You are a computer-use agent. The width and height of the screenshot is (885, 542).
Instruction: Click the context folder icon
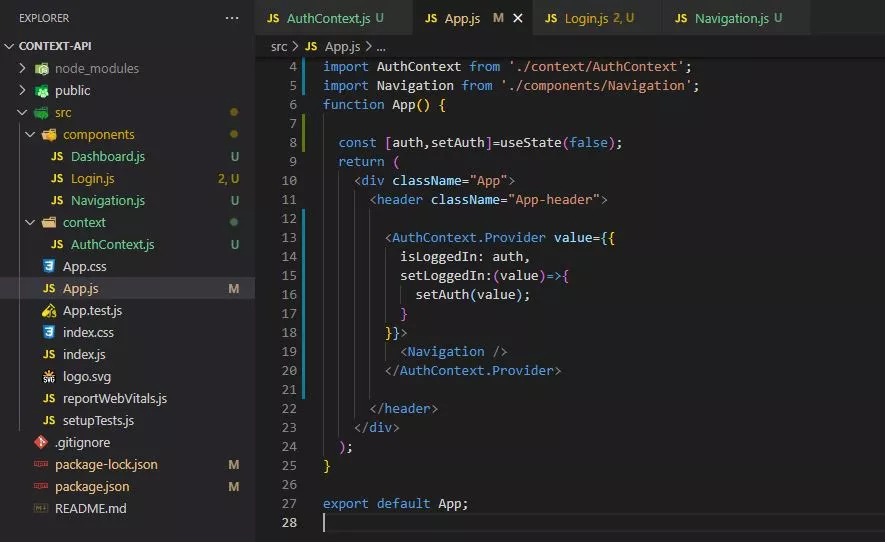click(x=50, y=222)
